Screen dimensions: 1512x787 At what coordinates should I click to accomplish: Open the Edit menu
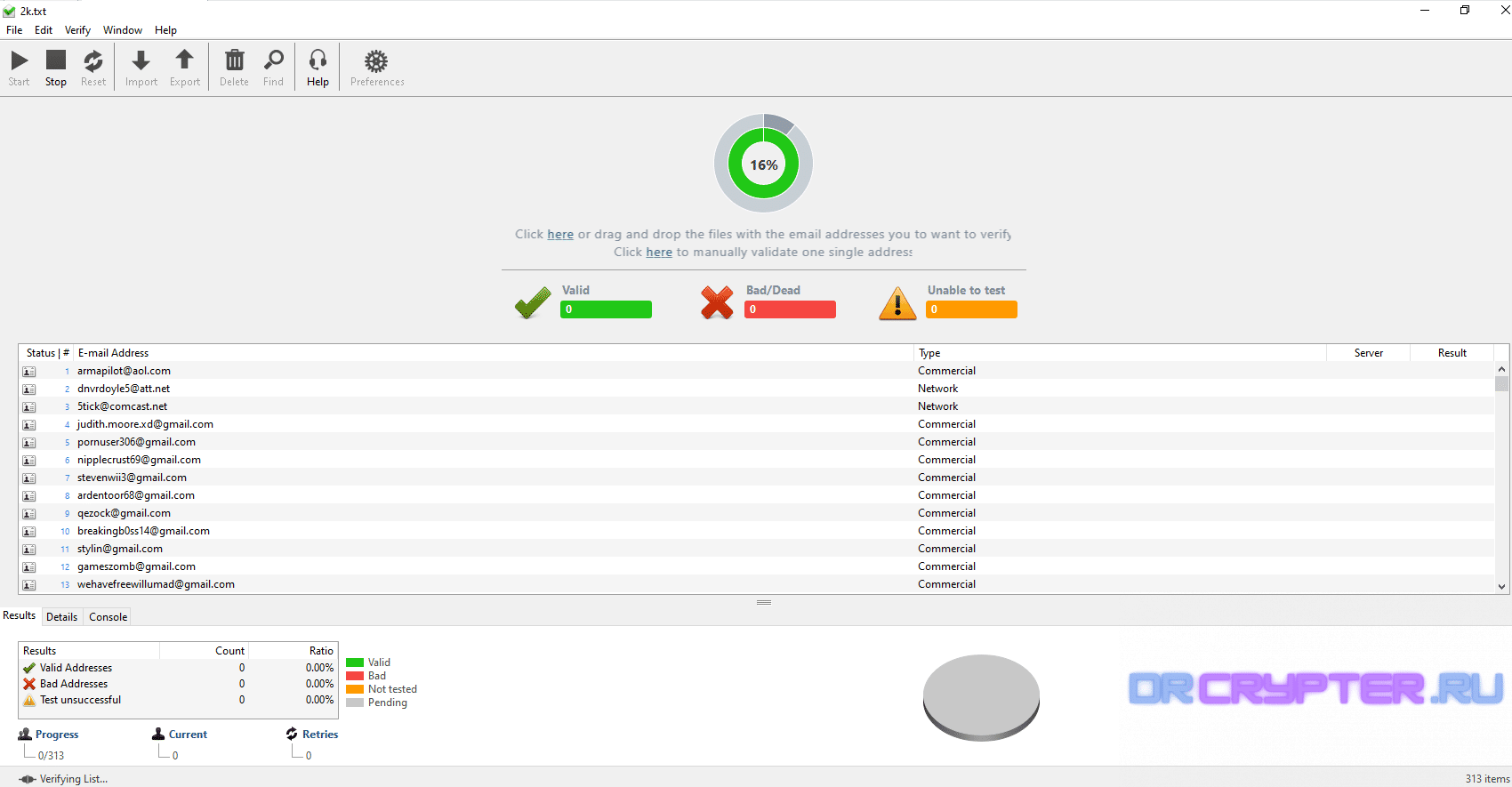tap(44, 30)
